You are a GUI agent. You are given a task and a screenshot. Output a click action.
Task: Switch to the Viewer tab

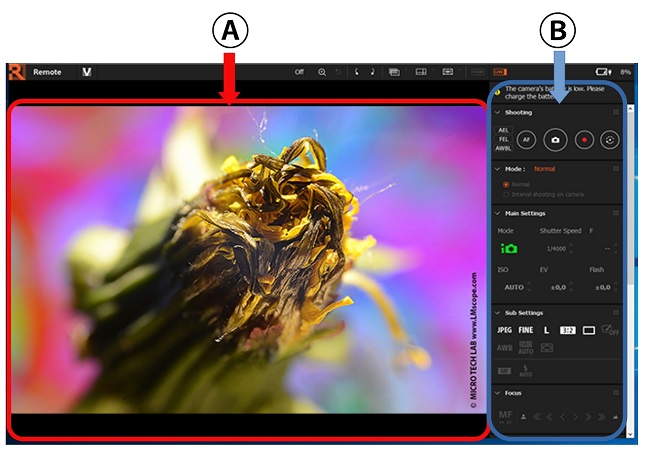click(87, 72)
